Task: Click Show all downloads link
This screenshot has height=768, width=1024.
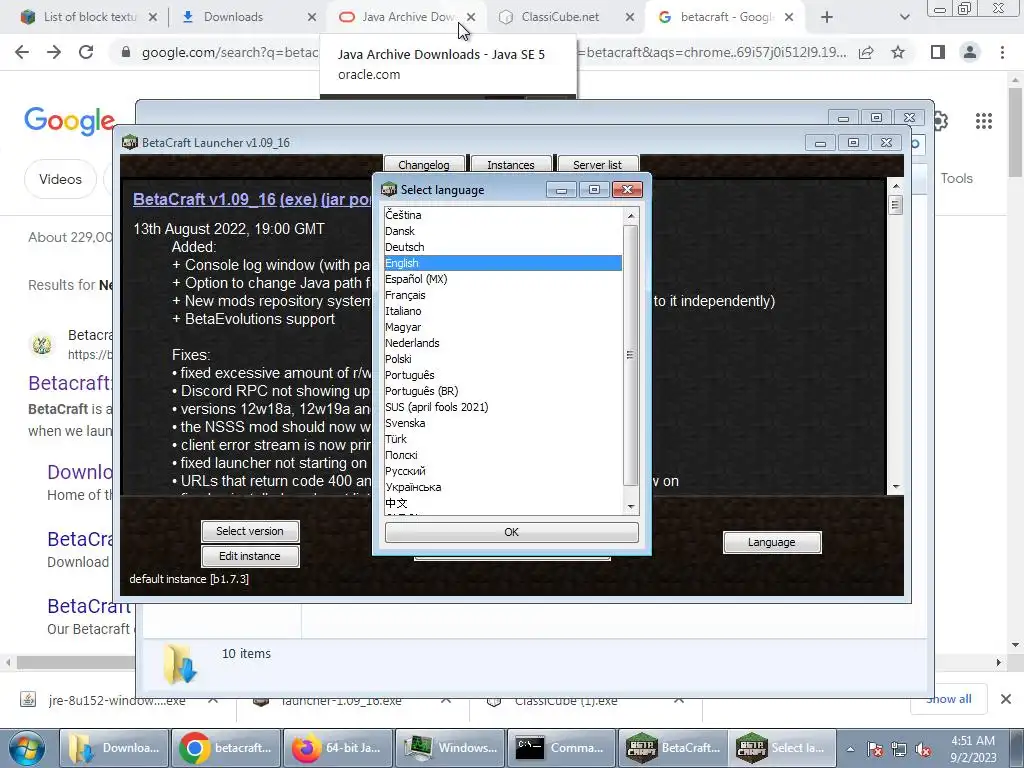Action: click(949, 699)
